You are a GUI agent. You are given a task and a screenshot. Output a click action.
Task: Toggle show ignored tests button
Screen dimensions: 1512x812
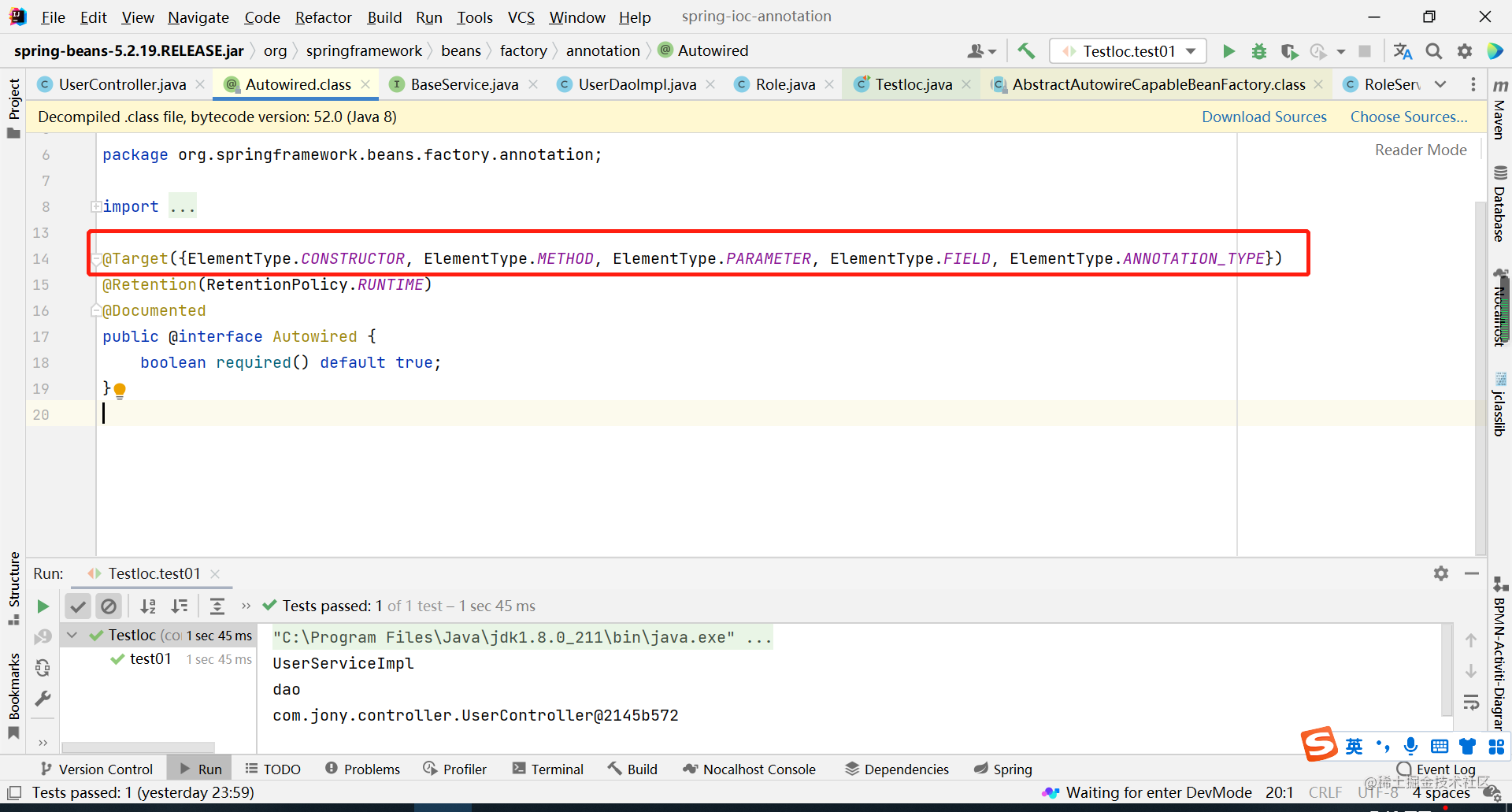click(109, 606)
